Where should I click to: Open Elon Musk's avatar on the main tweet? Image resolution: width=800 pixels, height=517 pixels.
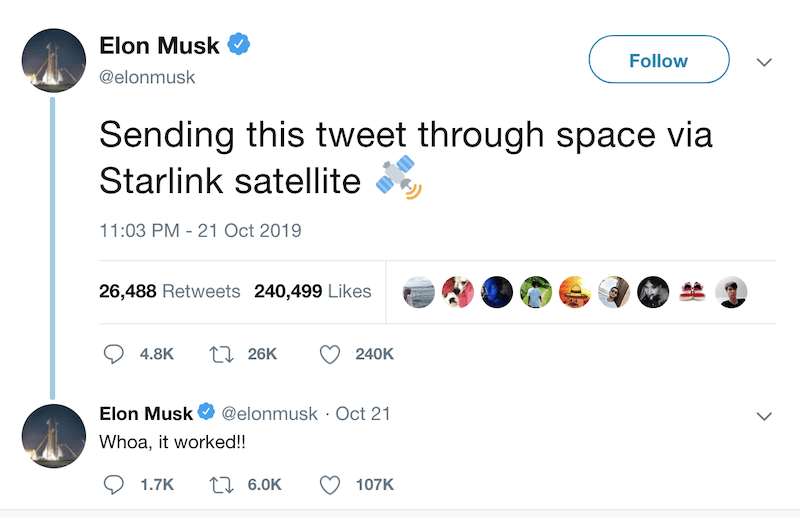click(x=53, y=60)
